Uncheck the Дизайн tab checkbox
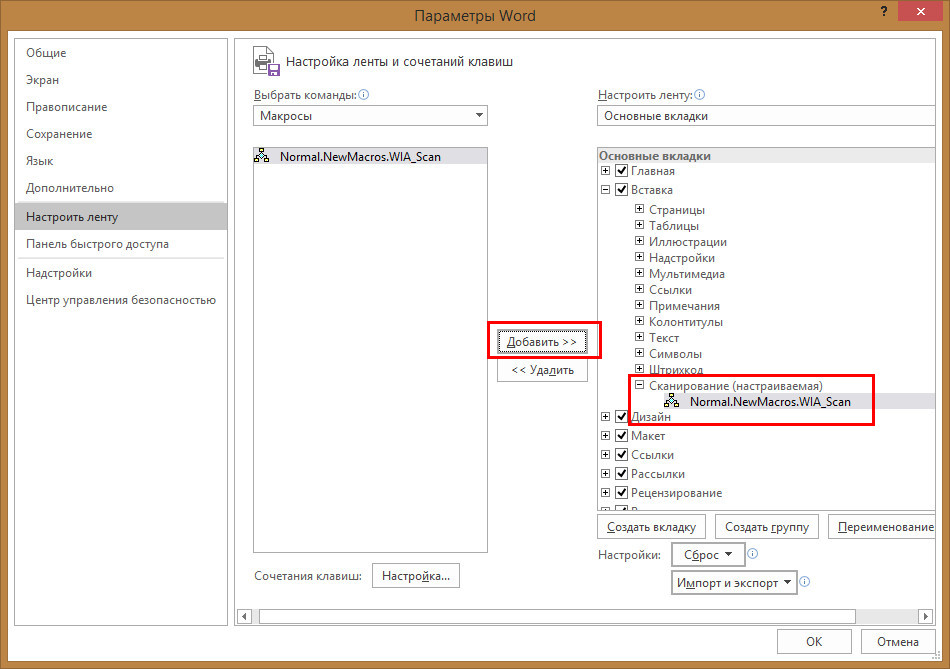Screen dimensions: 950x669 (621, 416)
